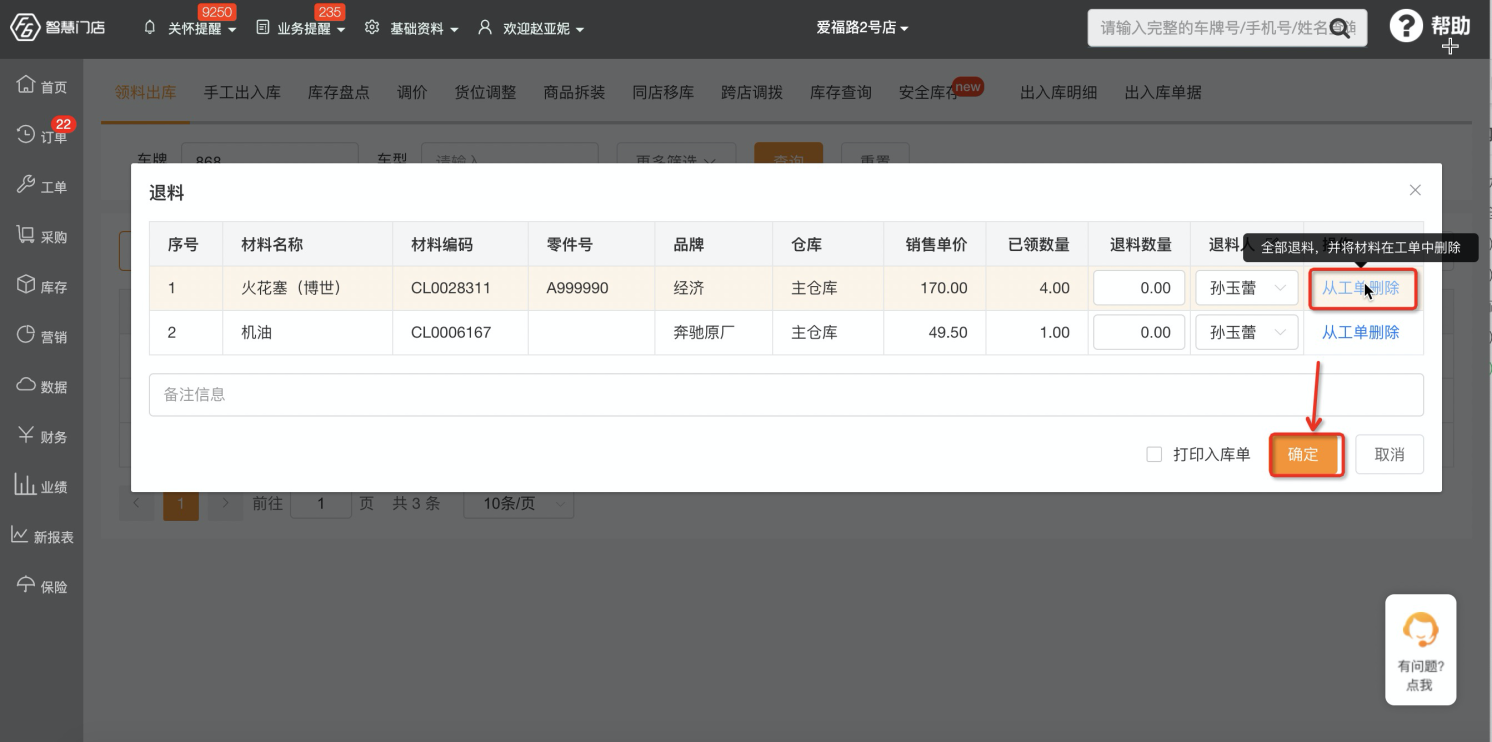Switch to 库存盘点 tab

(x=338, y=92)
